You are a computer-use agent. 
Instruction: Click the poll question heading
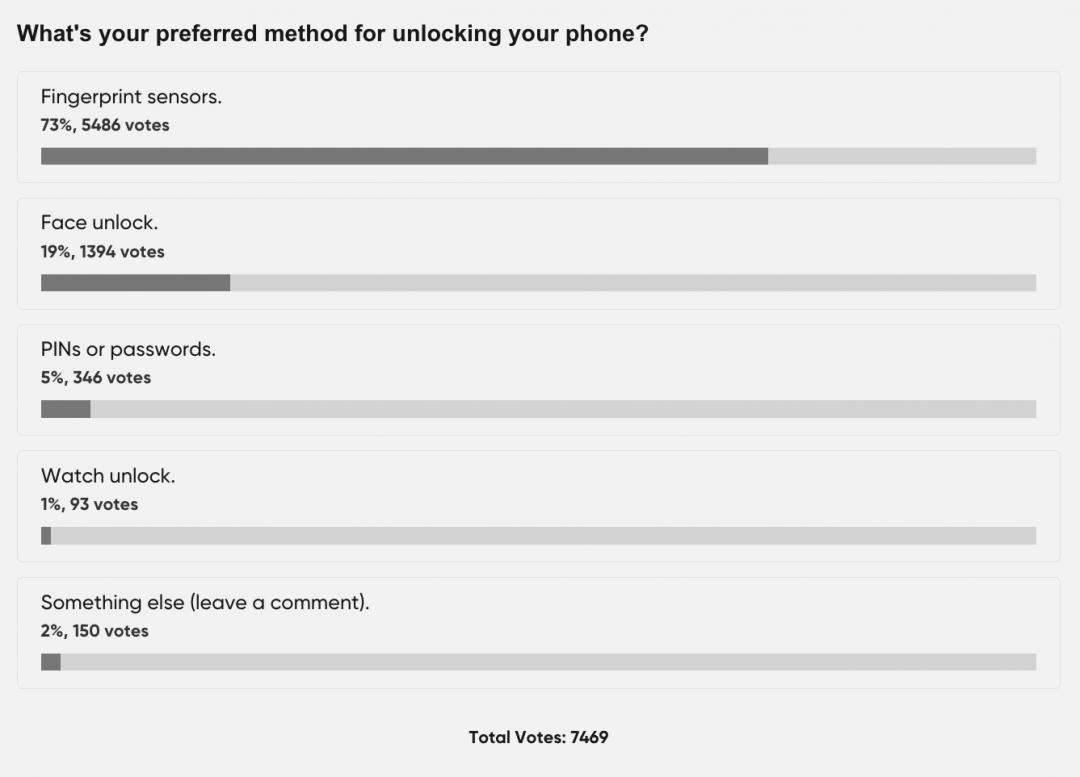pos(333,33)
